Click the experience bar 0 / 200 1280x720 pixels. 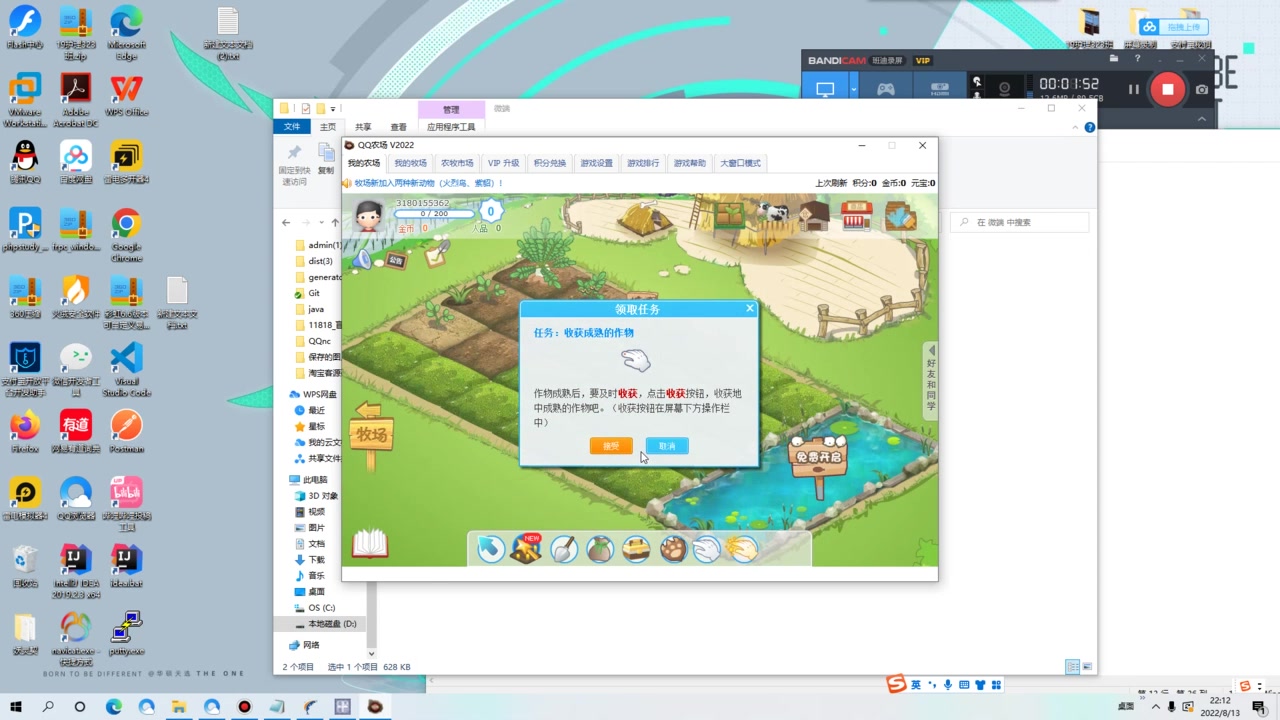(434, 213)
